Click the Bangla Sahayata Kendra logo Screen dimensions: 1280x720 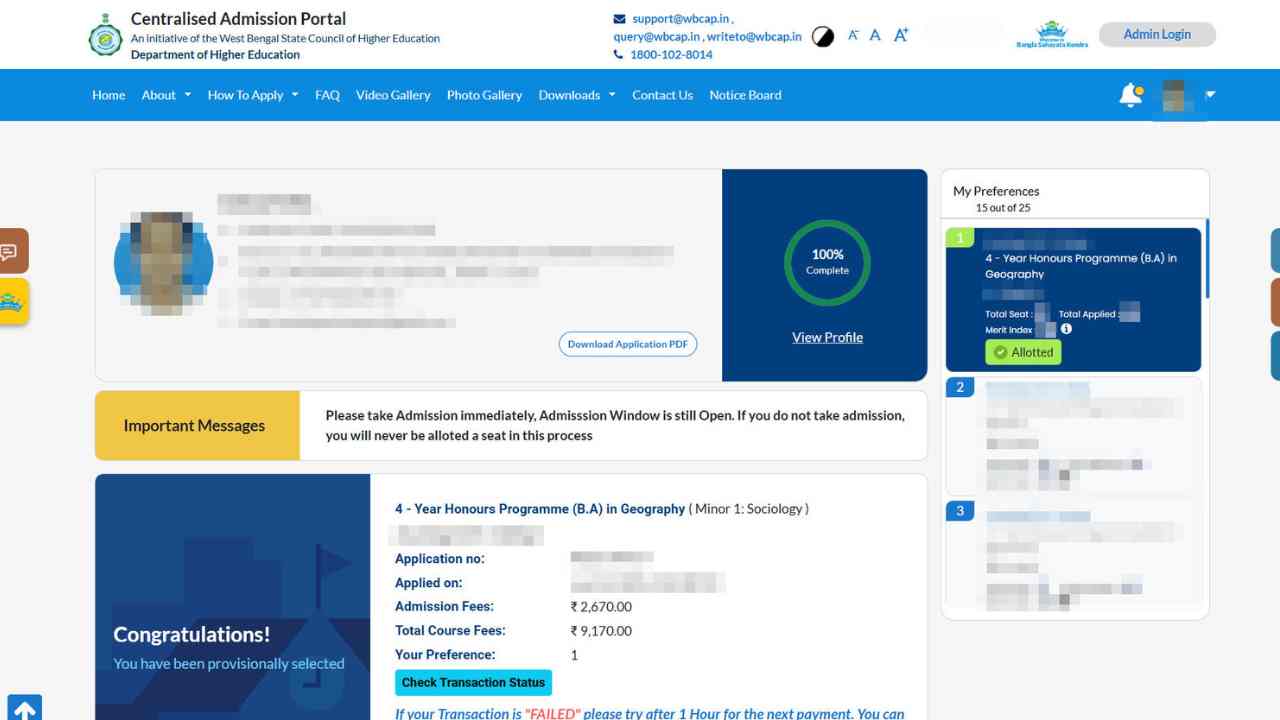(1051, 34)
